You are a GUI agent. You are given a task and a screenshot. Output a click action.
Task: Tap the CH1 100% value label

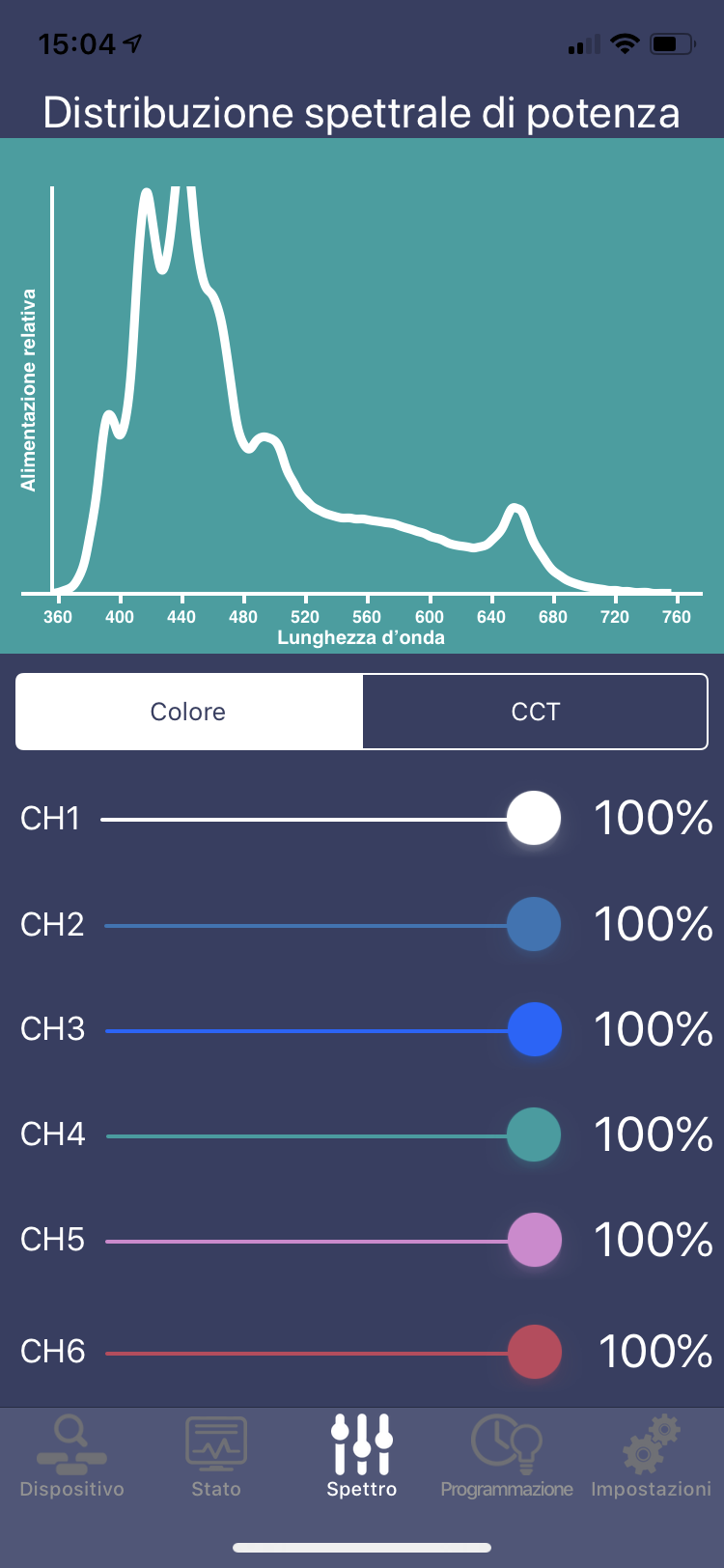click(x=654, y=819)
